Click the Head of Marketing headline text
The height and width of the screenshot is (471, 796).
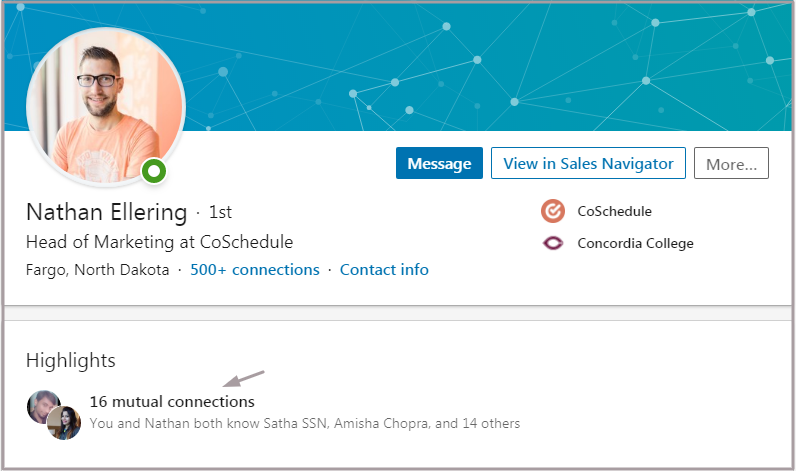tap(159, 242)
